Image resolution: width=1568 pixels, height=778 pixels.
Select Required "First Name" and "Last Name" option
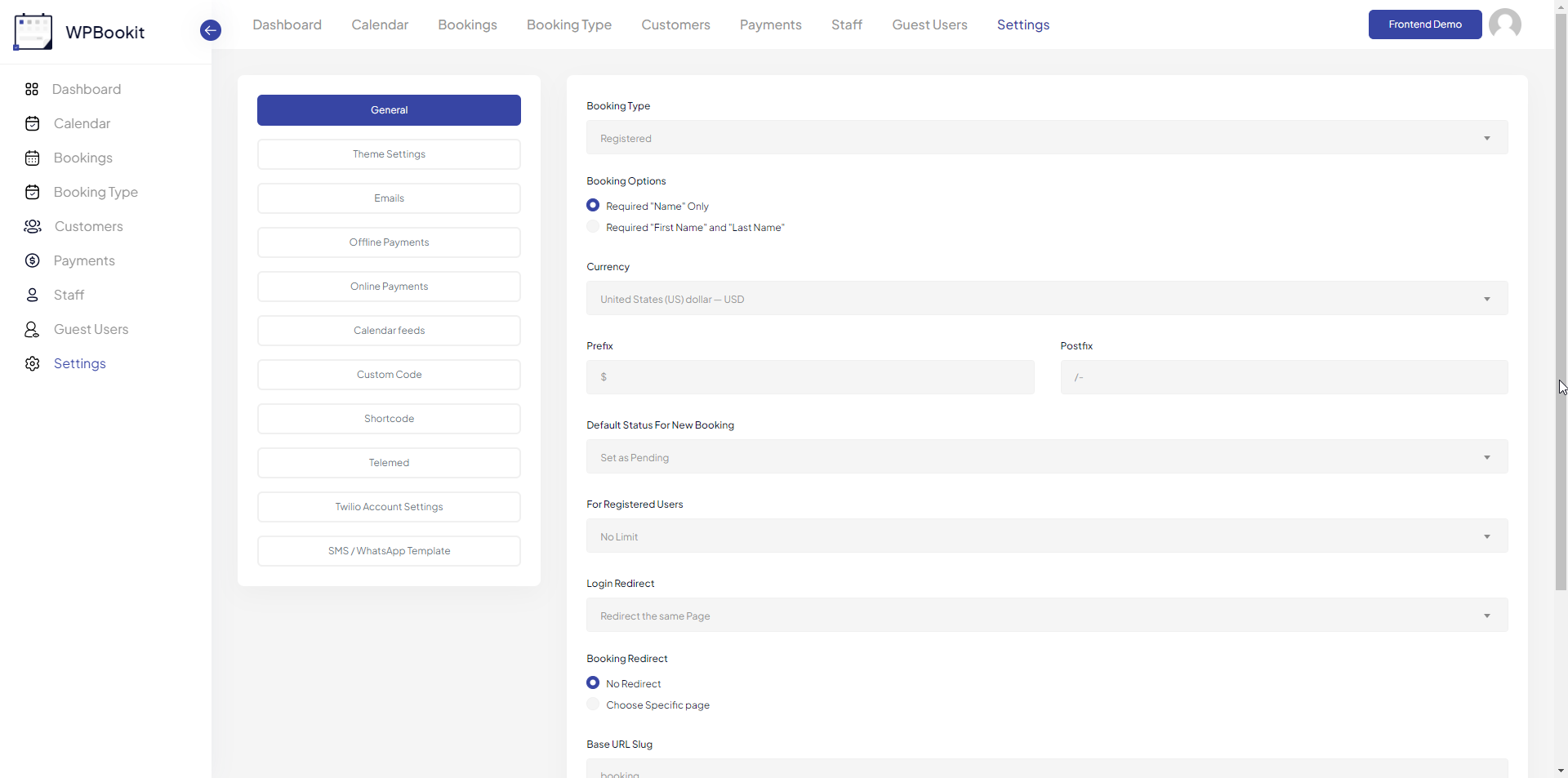tap(592, 226)
